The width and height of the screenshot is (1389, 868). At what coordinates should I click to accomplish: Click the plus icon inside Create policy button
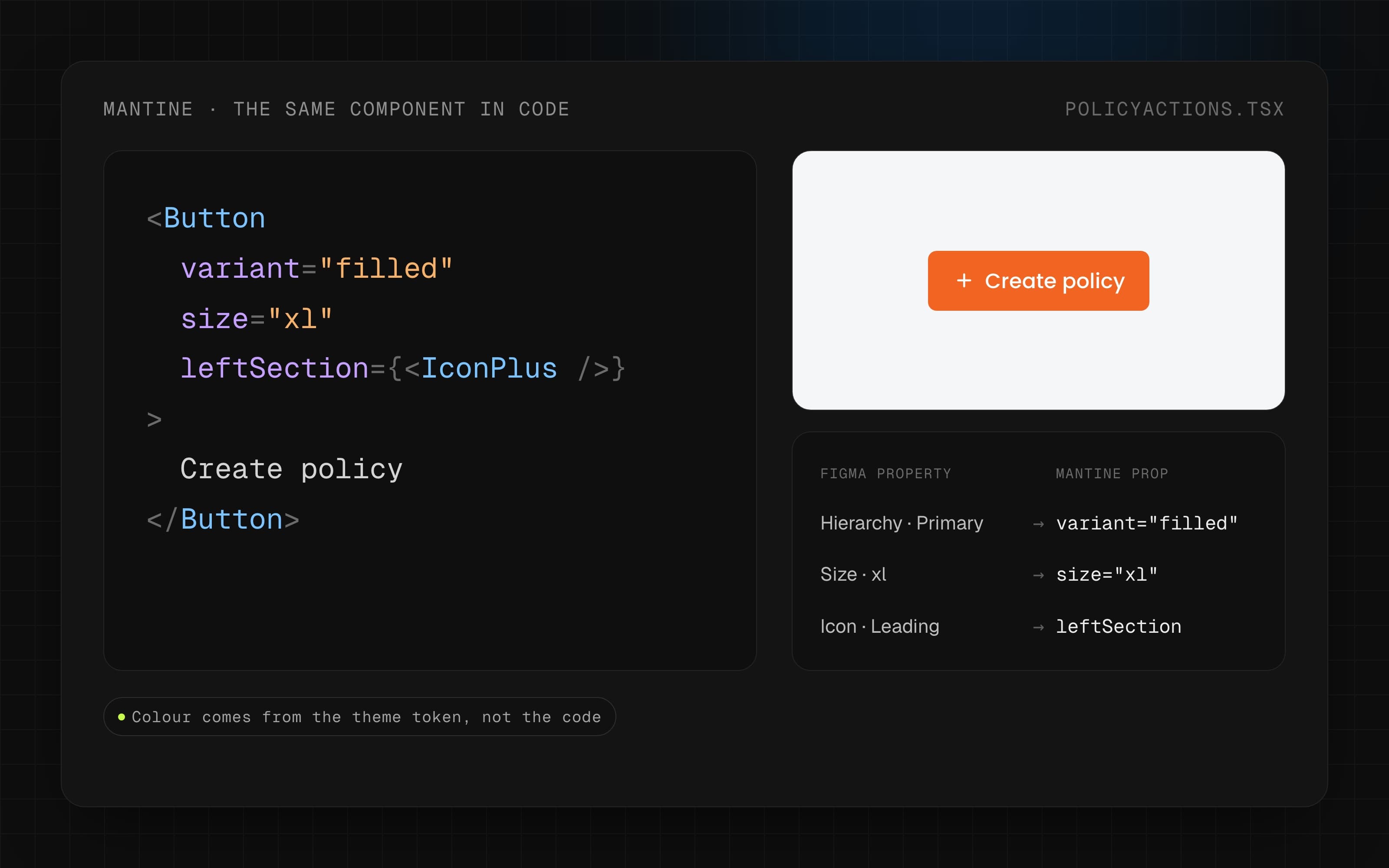click(964, 281)
